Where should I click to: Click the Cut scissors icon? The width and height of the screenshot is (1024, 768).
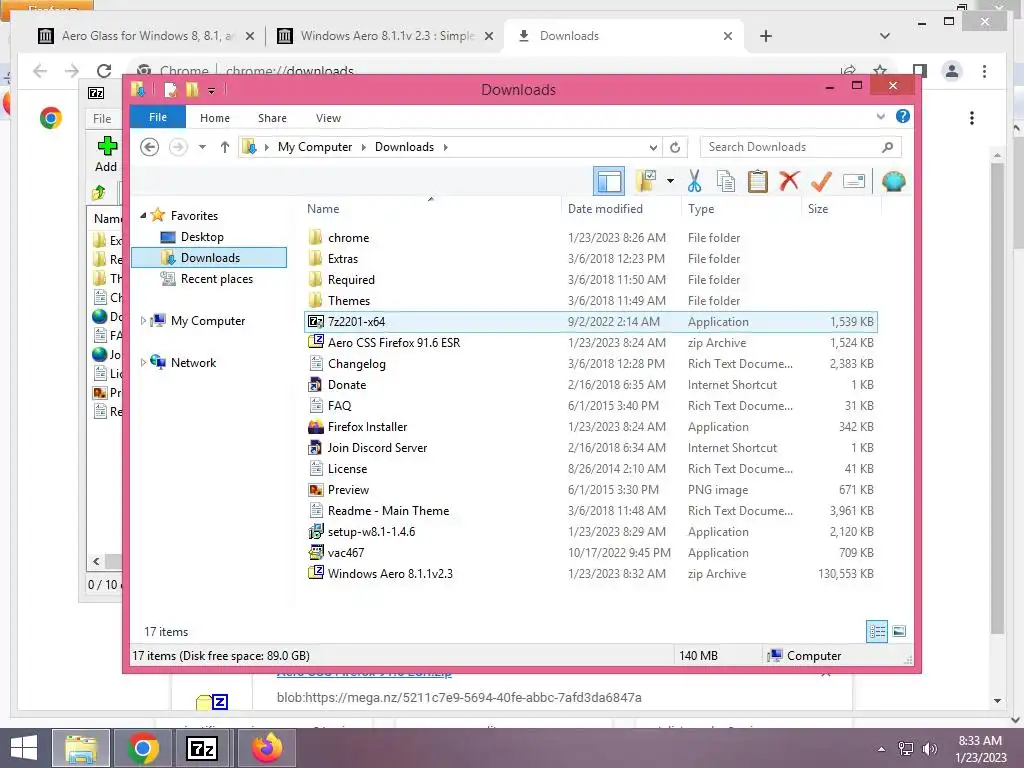[694, 182]
